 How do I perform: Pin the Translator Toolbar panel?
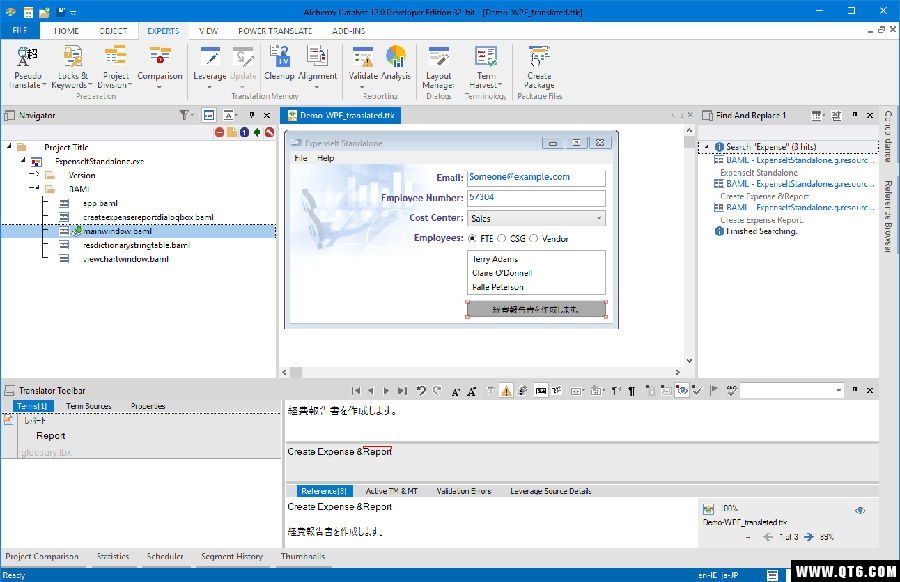(x=855, y=390)
